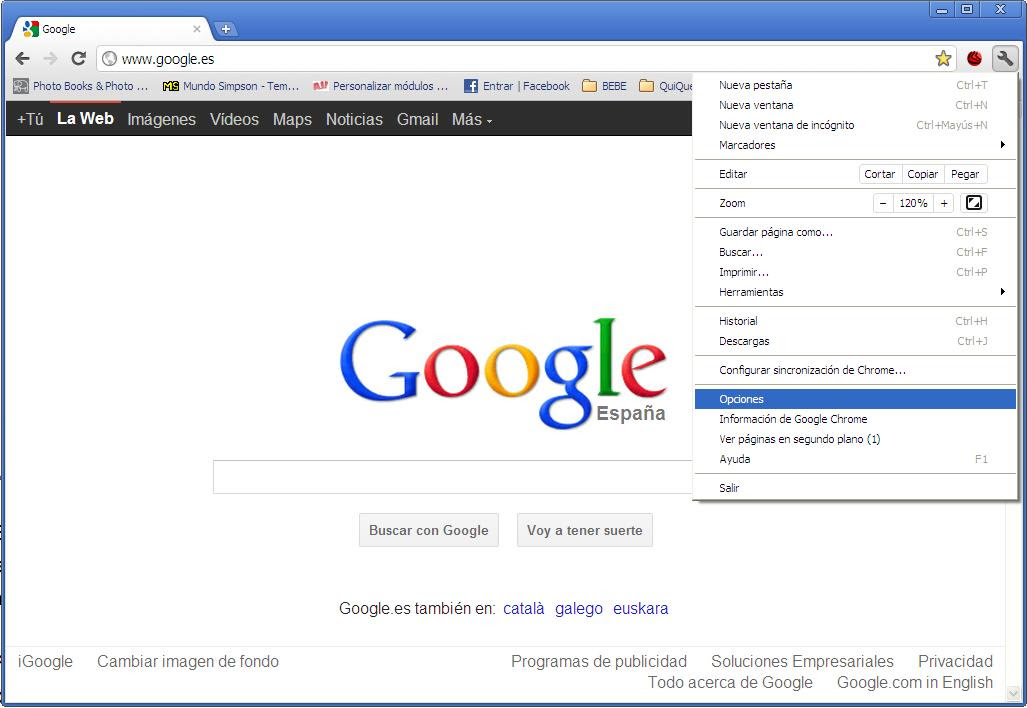
Task: Go to Vídeos in Google bar
Action: click(x=234, y=119)
